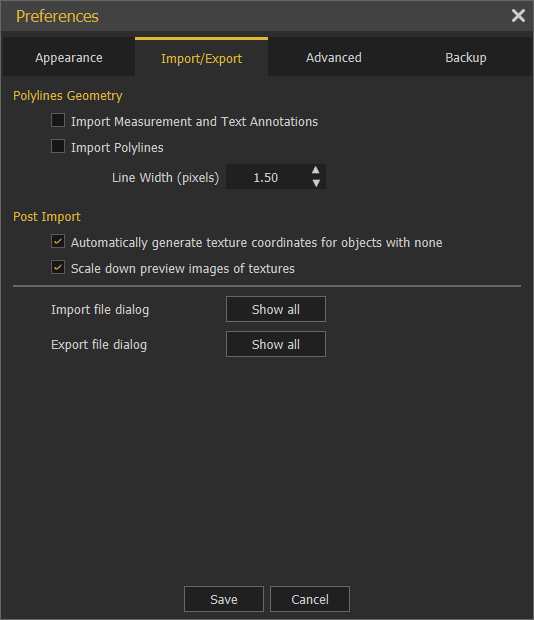Image resolution: width=534 pixels, height=620 pixels.
Task: Click the Polylines Geometry section heading
Action: pos(68,96)
